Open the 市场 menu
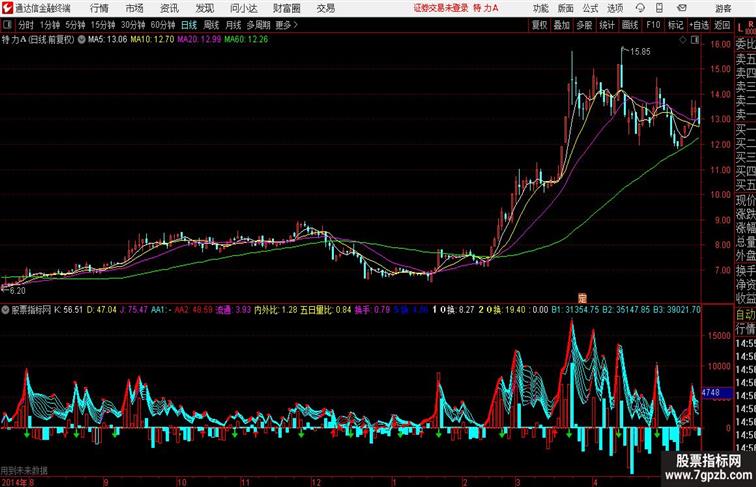 (134, 8)
